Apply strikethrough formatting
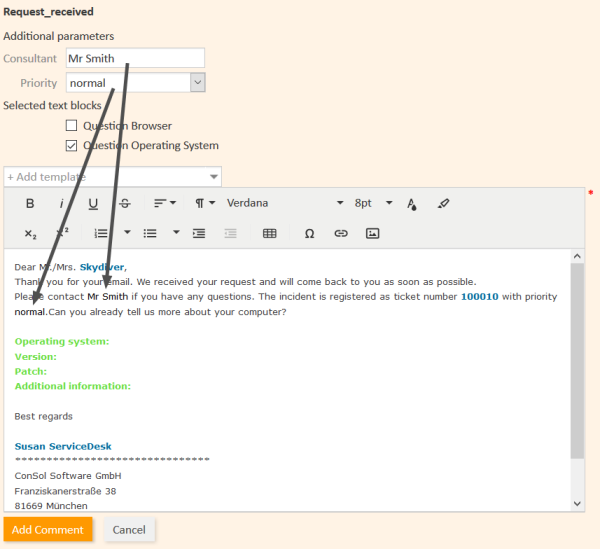This screenshot has height=549, width=600. click(x=125, y=203)
